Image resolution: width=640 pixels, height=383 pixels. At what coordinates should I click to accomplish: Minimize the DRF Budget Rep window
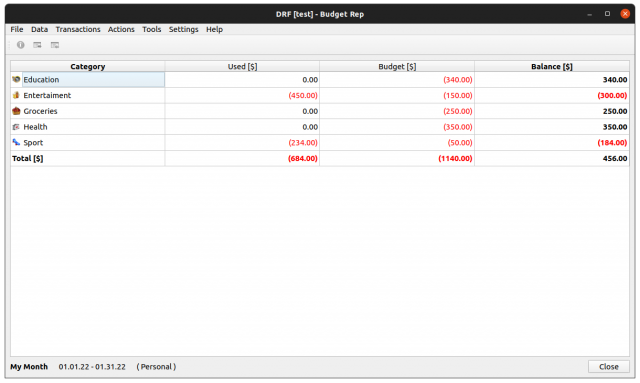[589, 14]
